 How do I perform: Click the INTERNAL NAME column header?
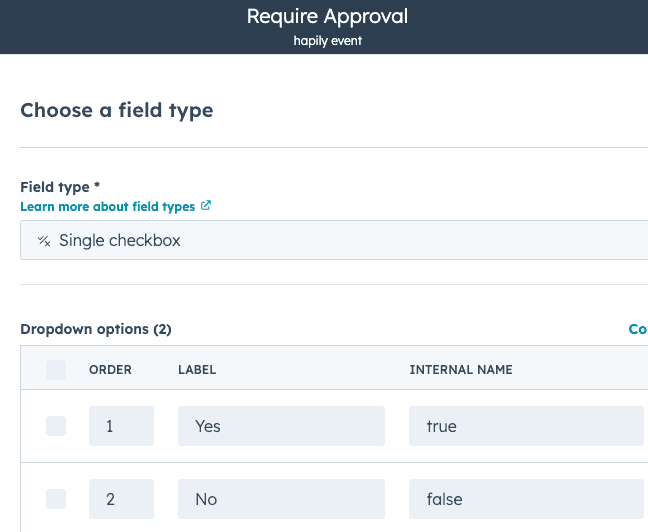(x=461, y=370)
